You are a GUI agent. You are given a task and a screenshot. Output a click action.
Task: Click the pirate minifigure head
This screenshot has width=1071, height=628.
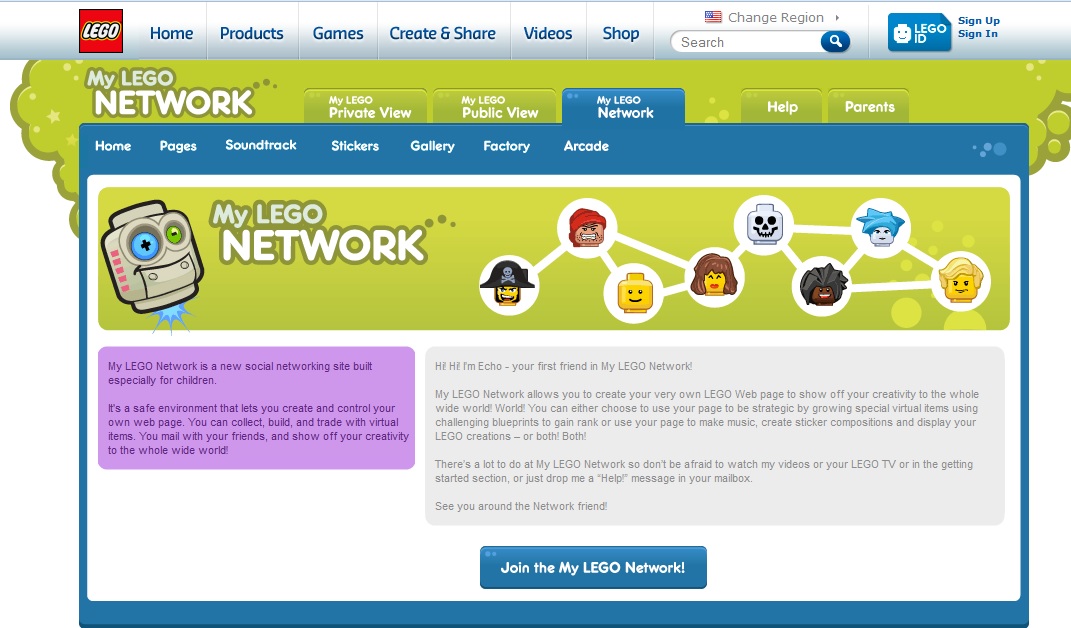(x=507, y=285)
